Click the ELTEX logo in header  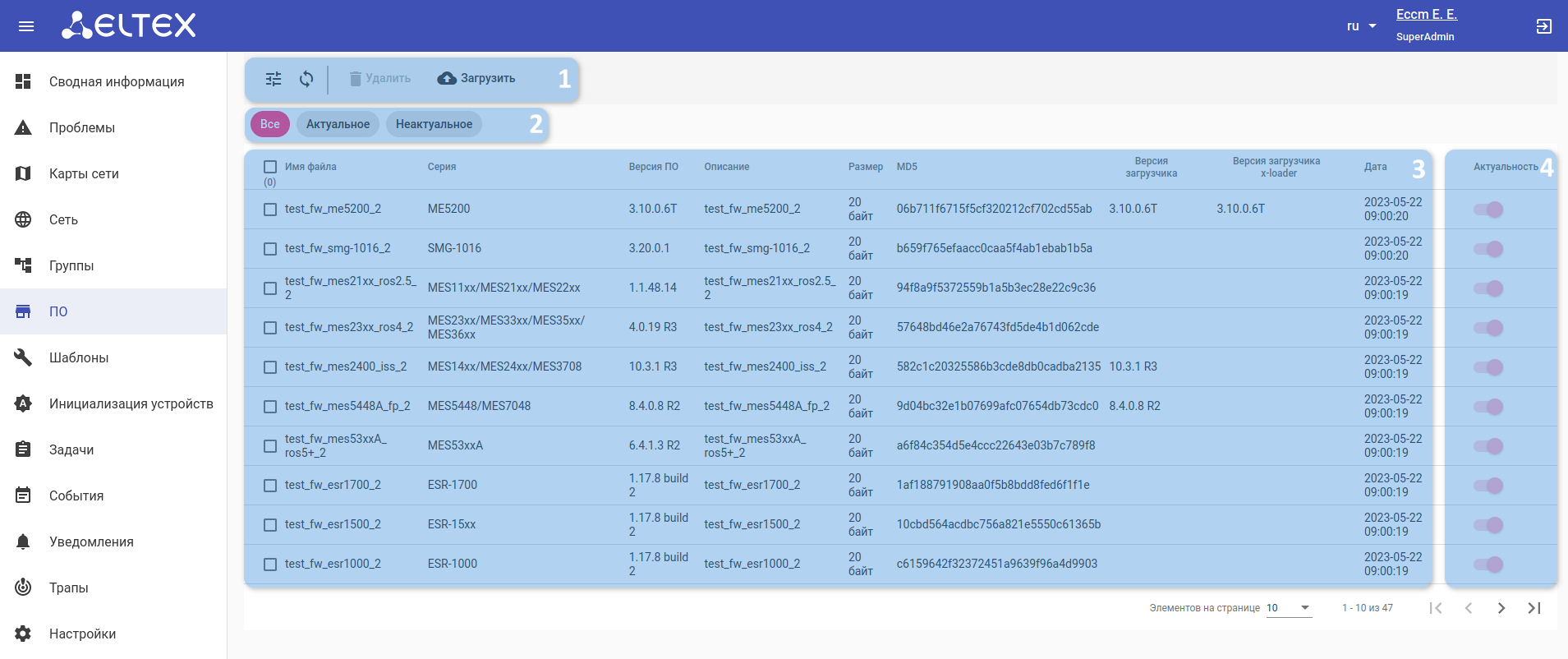129,25
